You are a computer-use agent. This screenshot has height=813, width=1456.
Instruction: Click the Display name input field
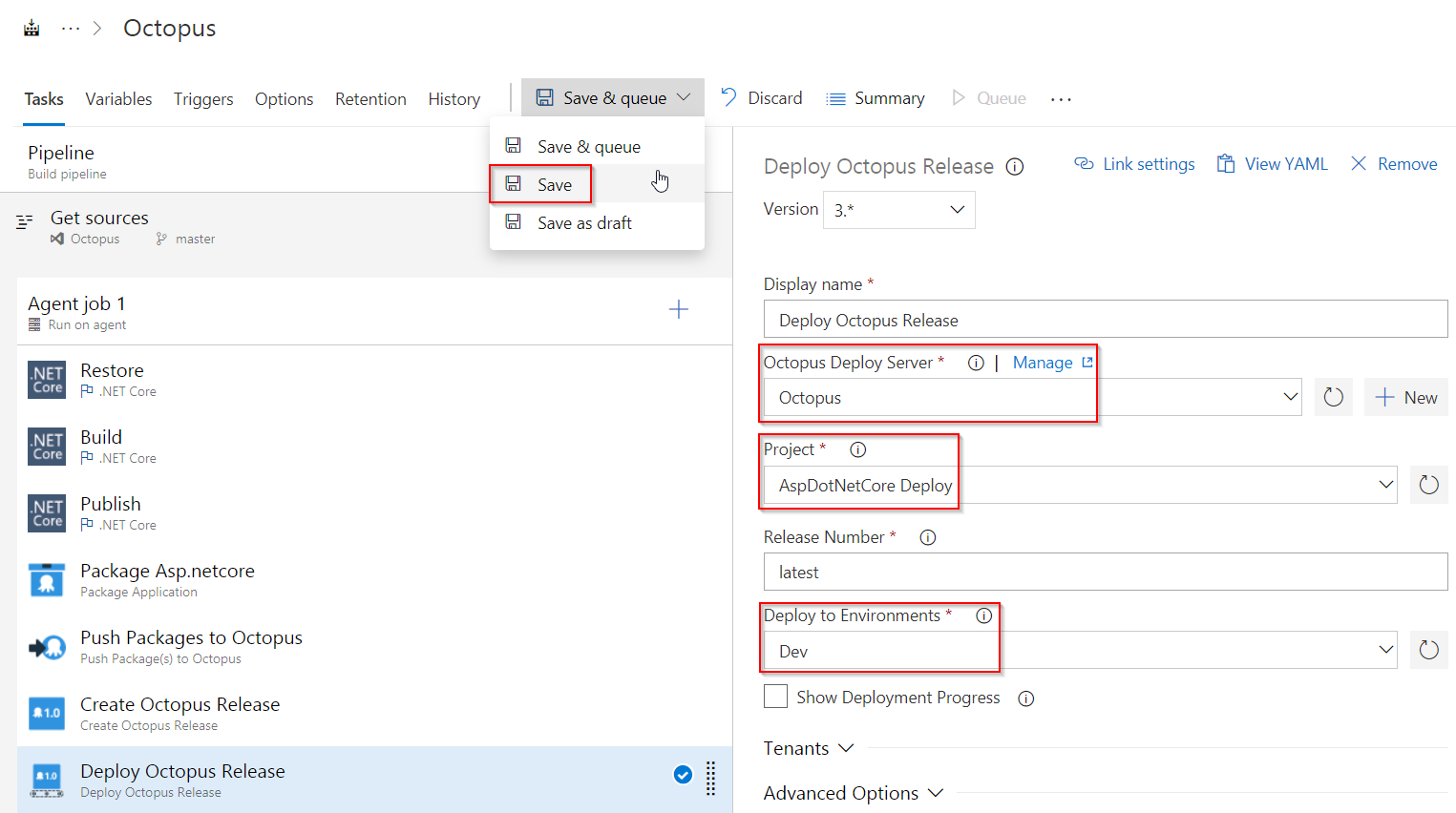(1106, 320)
